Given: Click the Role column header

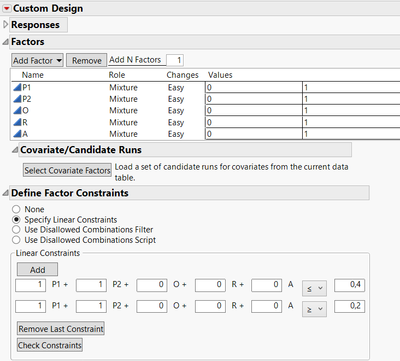Looking at the screenshot, I should click(117, 75).
